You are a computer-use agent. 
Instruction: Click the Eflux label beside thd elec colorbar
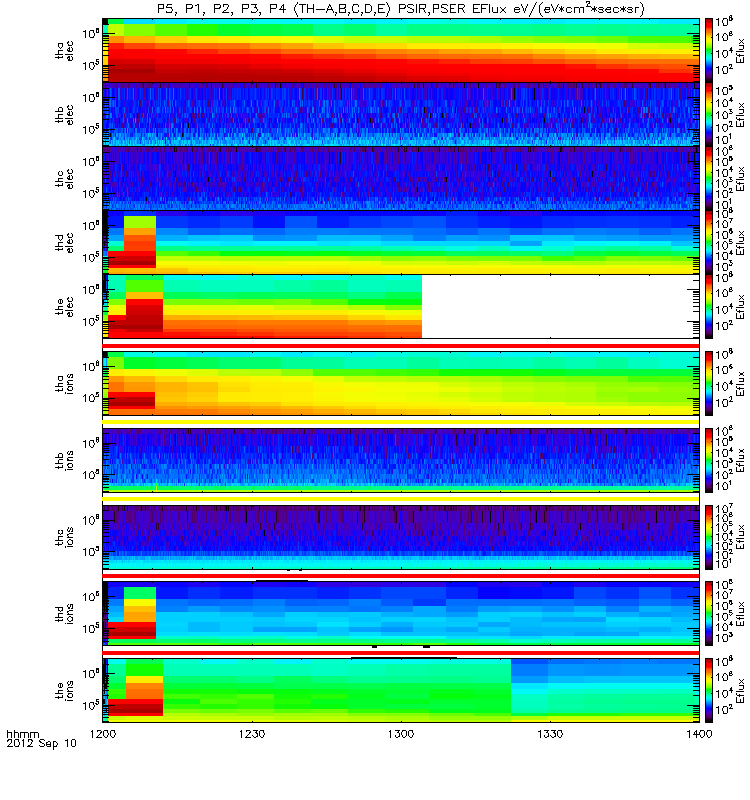740,243
